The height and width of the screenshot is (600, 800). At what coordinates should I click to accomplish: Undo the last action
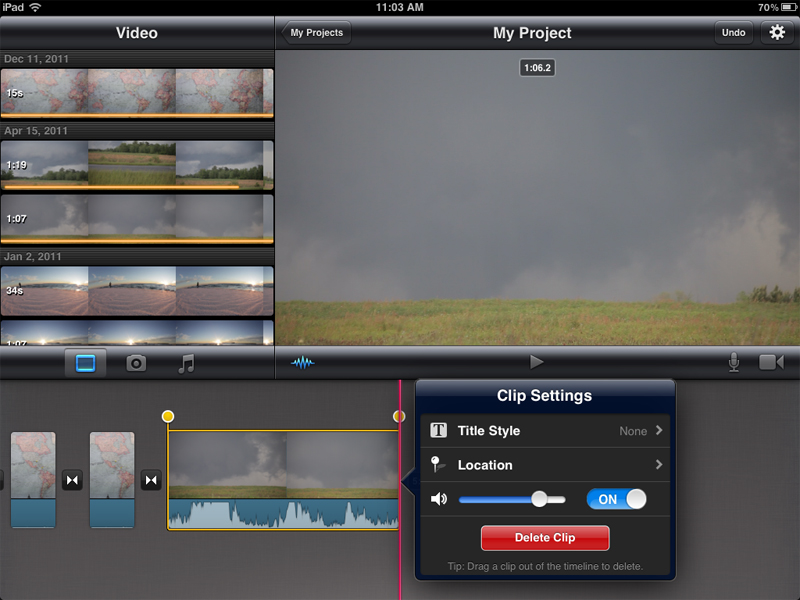pyautogui.click(x=733, y=33)
